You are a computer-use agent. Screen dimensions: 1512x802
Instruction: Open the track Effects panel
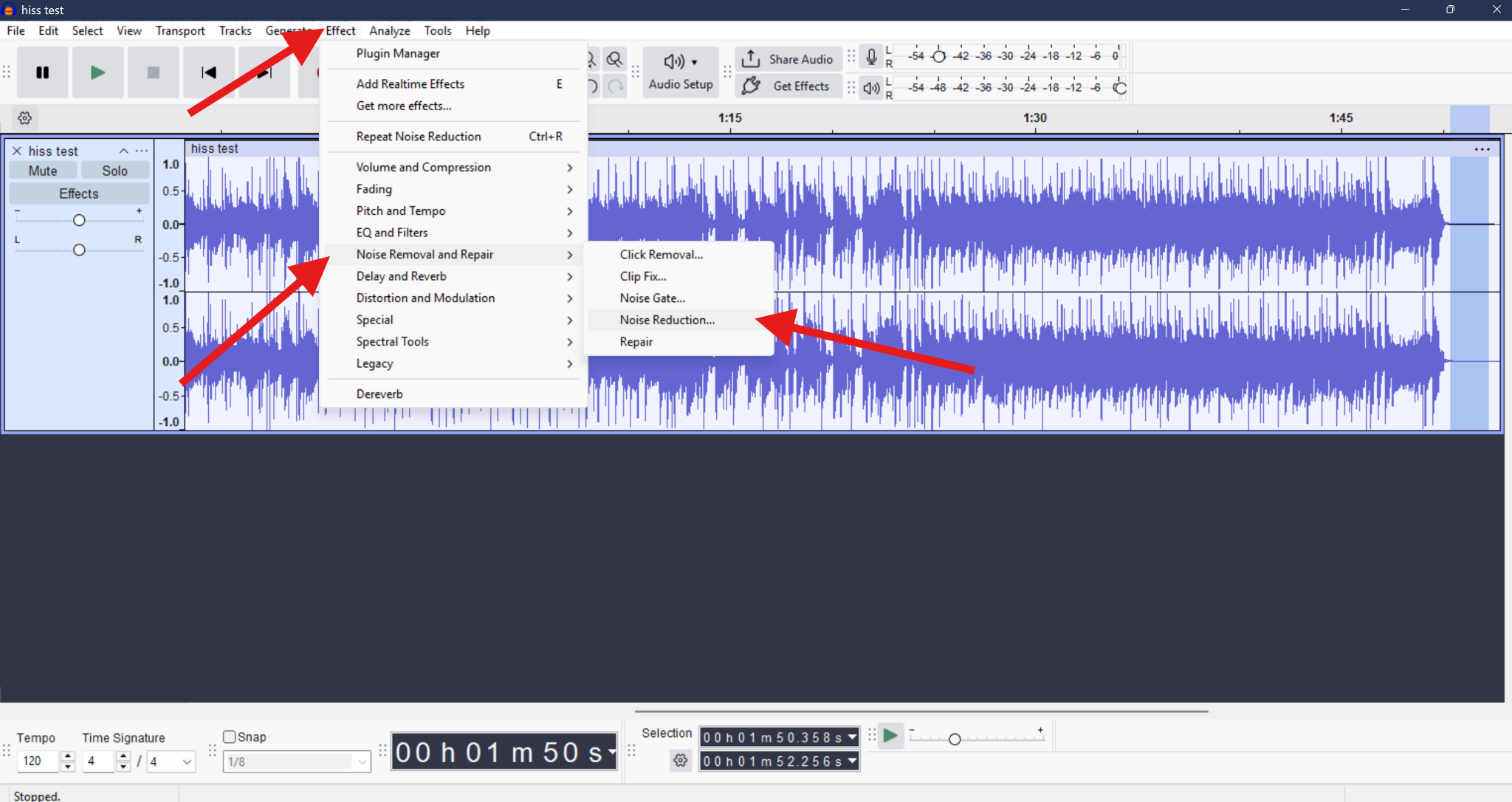pos(78,193)
